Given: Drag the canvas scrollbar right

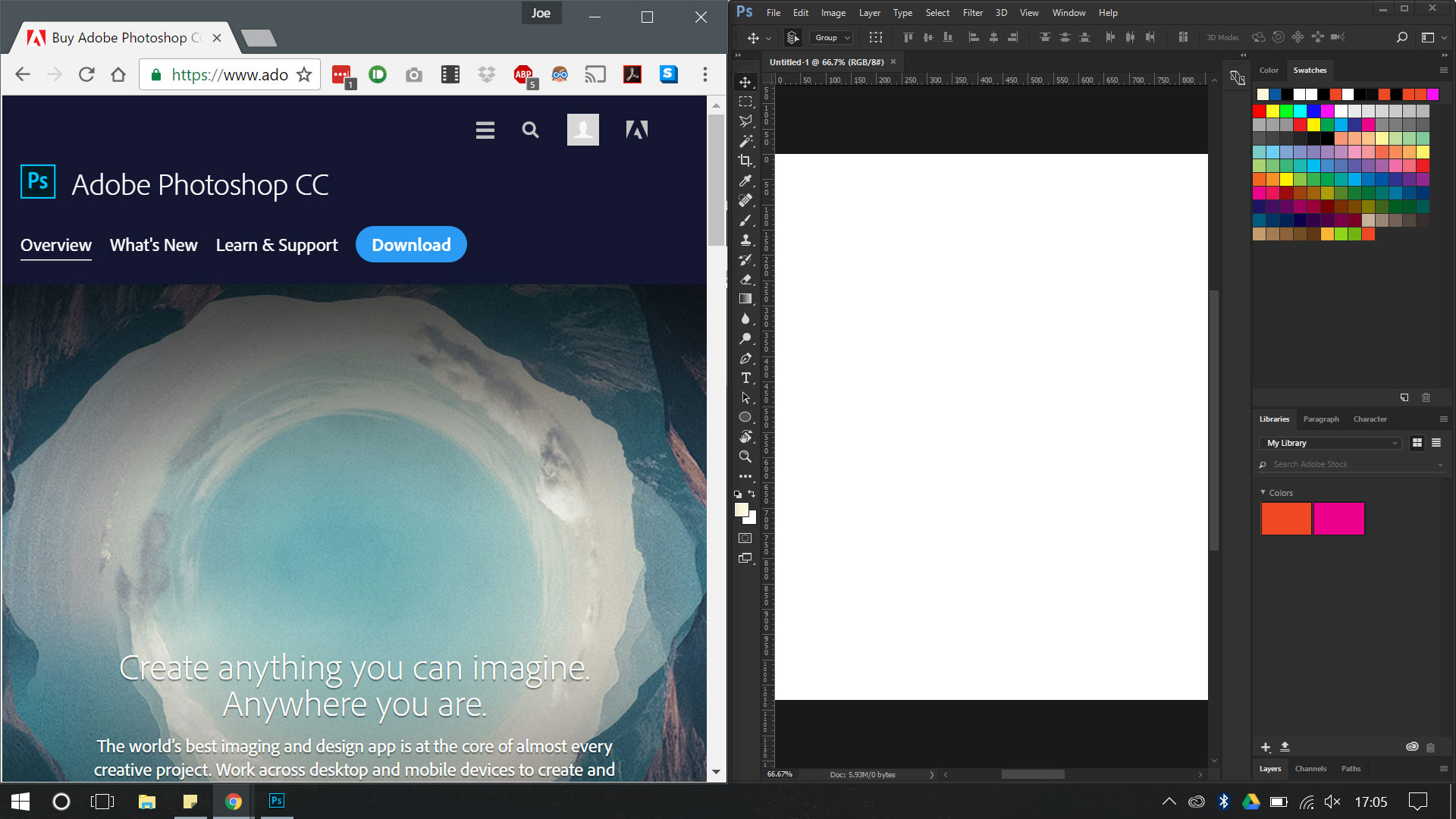Looking at the screenshot, I should pyautogui.click(x=1197, y=775).
